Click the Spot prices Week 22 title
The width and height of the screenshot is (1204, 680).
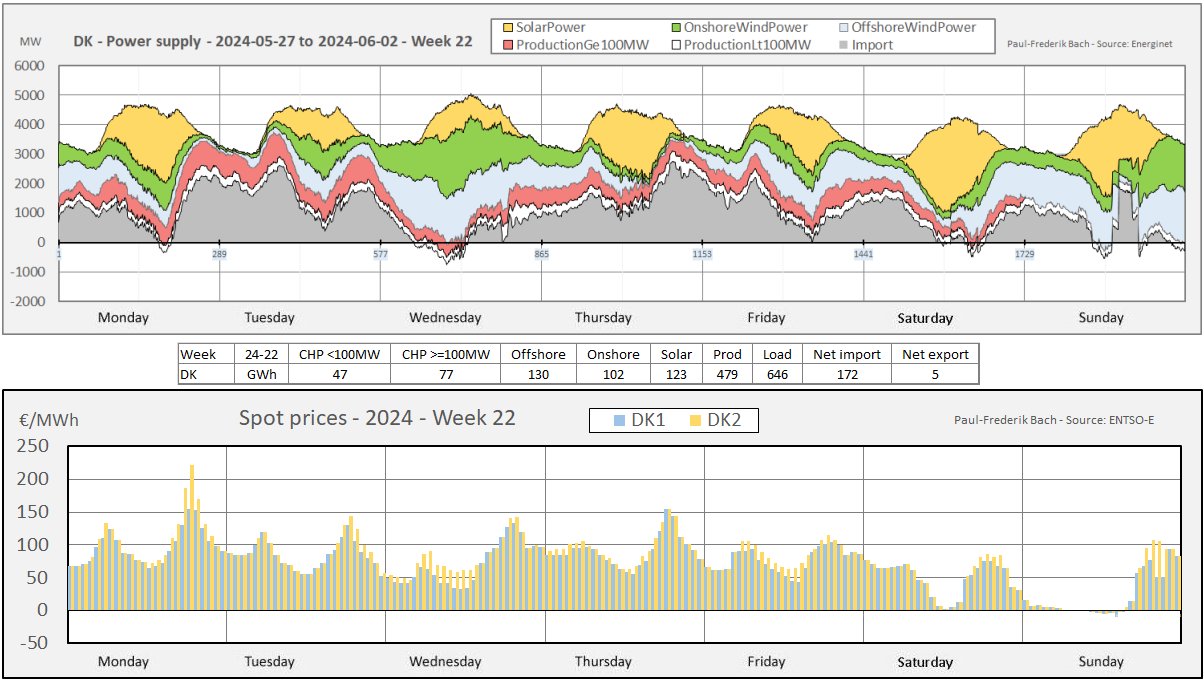(377, 418)
